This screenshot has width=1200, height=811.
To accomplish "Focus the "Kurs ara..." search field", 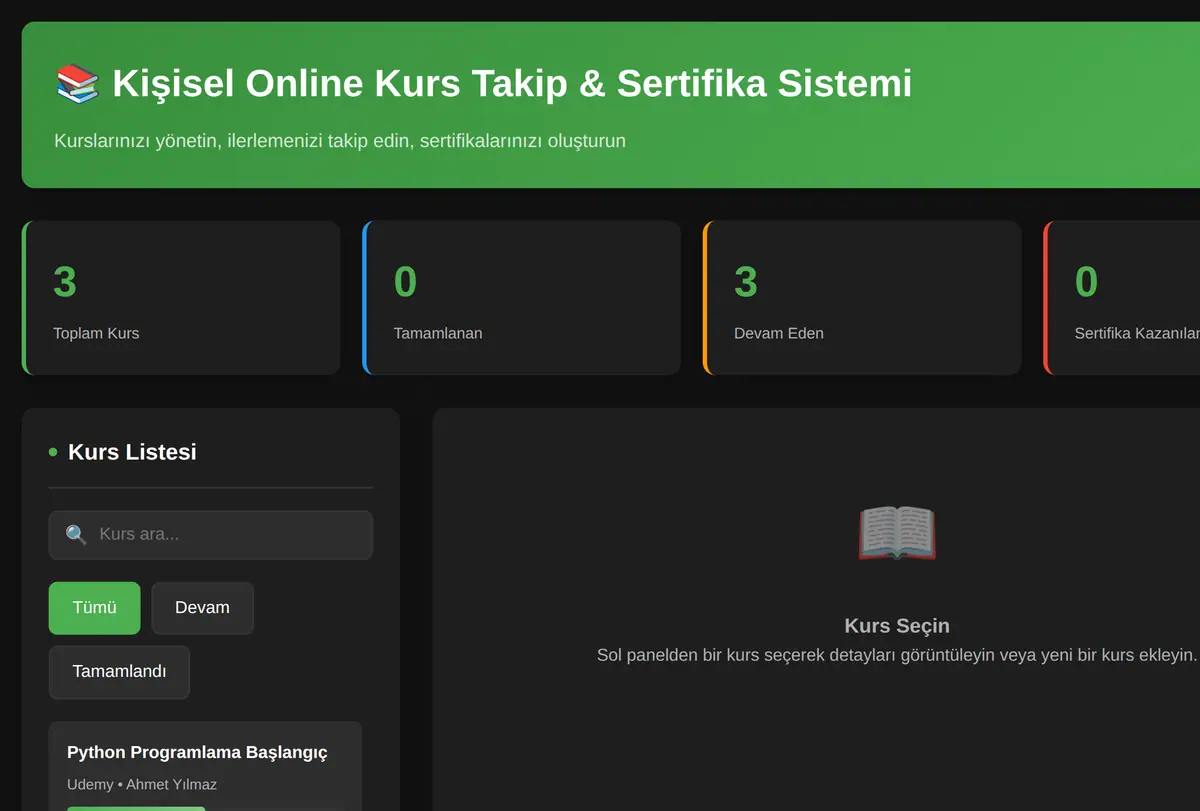I will pos(210,535).
